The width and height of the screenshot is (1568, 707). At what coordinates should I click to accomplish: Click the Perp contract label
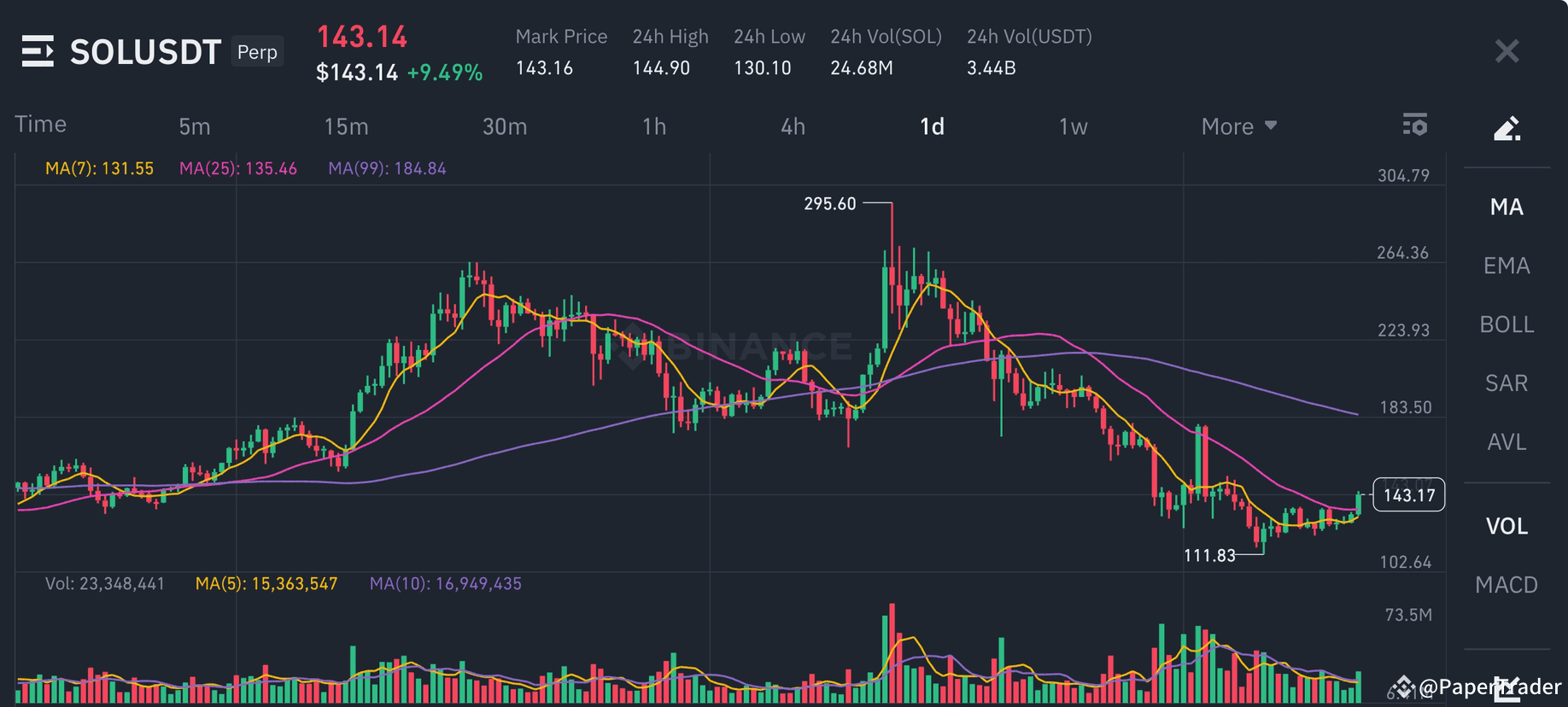point(257,52)
